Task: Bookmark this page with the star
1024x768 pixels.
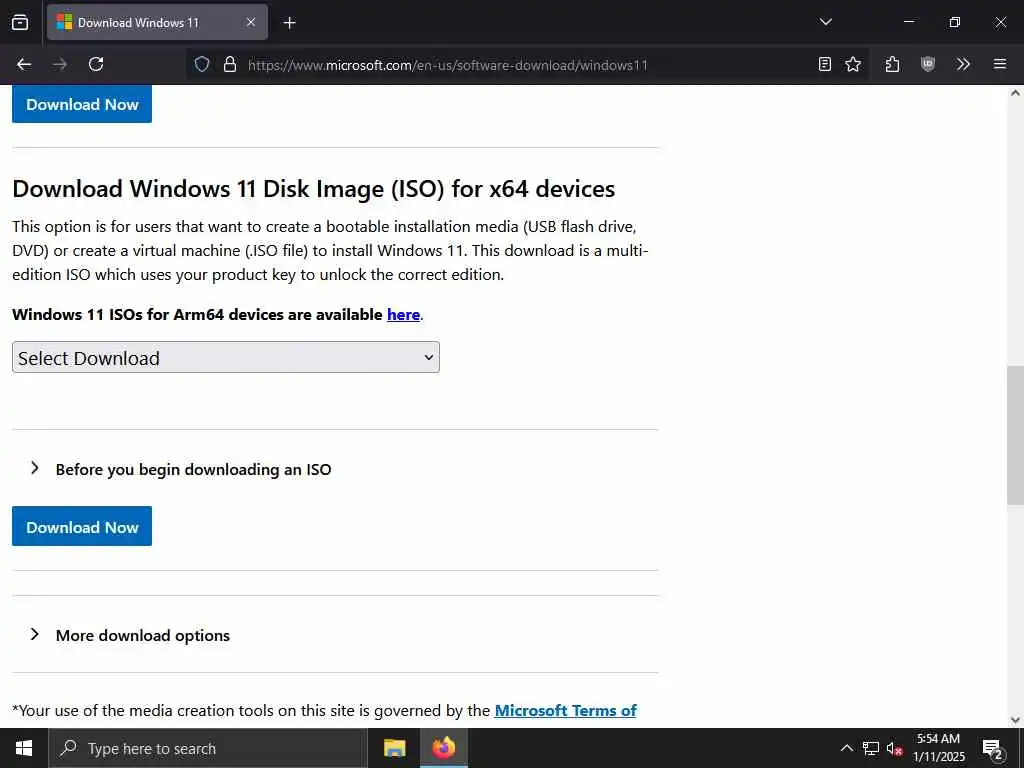Action: [853, 64]
